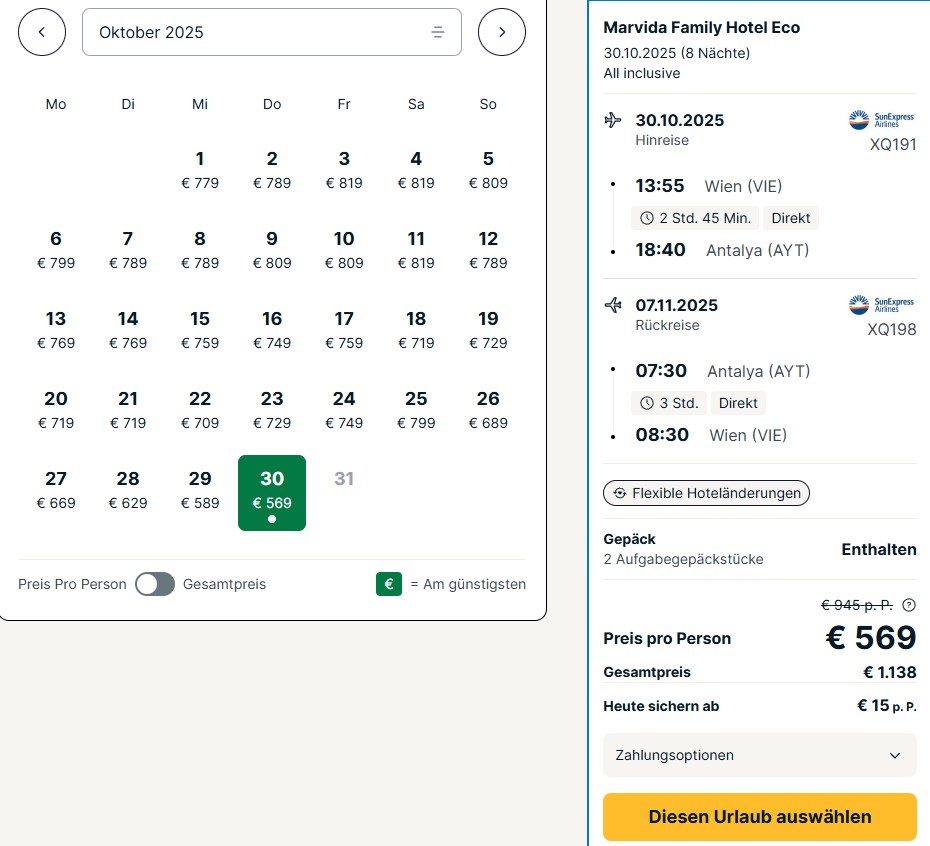Go to next month with right arrow
Viewport: 930px width, 846px height.
[502, 32]
